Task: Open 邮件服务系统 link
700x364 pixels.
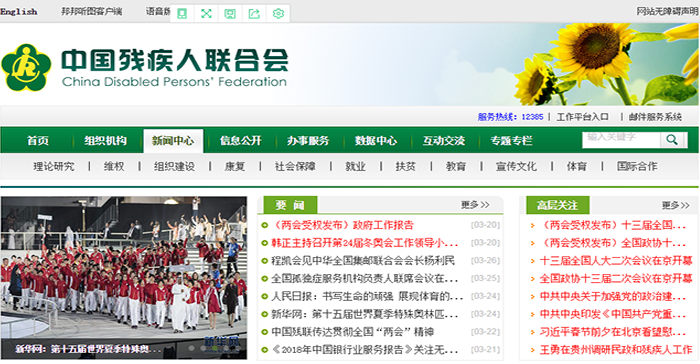Action: 655,117
